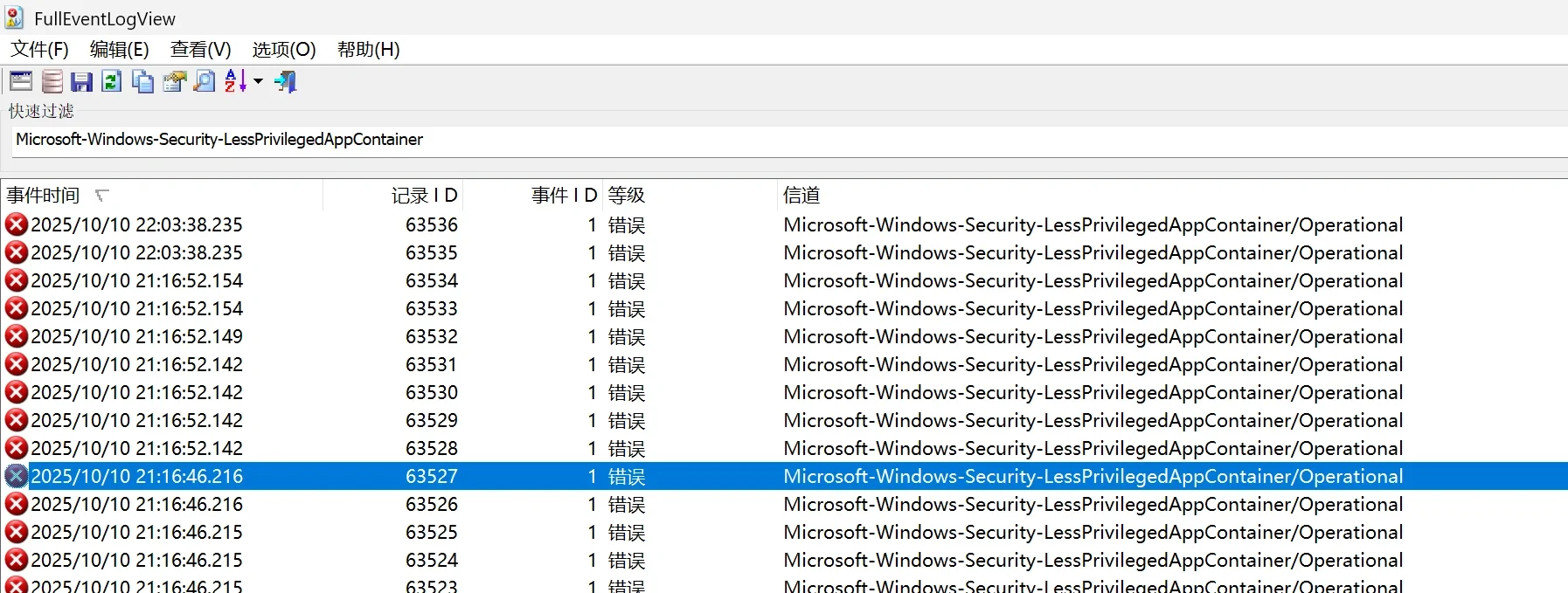Expand the sort options dropdown arrow
1568x593 pixels.
258,81
